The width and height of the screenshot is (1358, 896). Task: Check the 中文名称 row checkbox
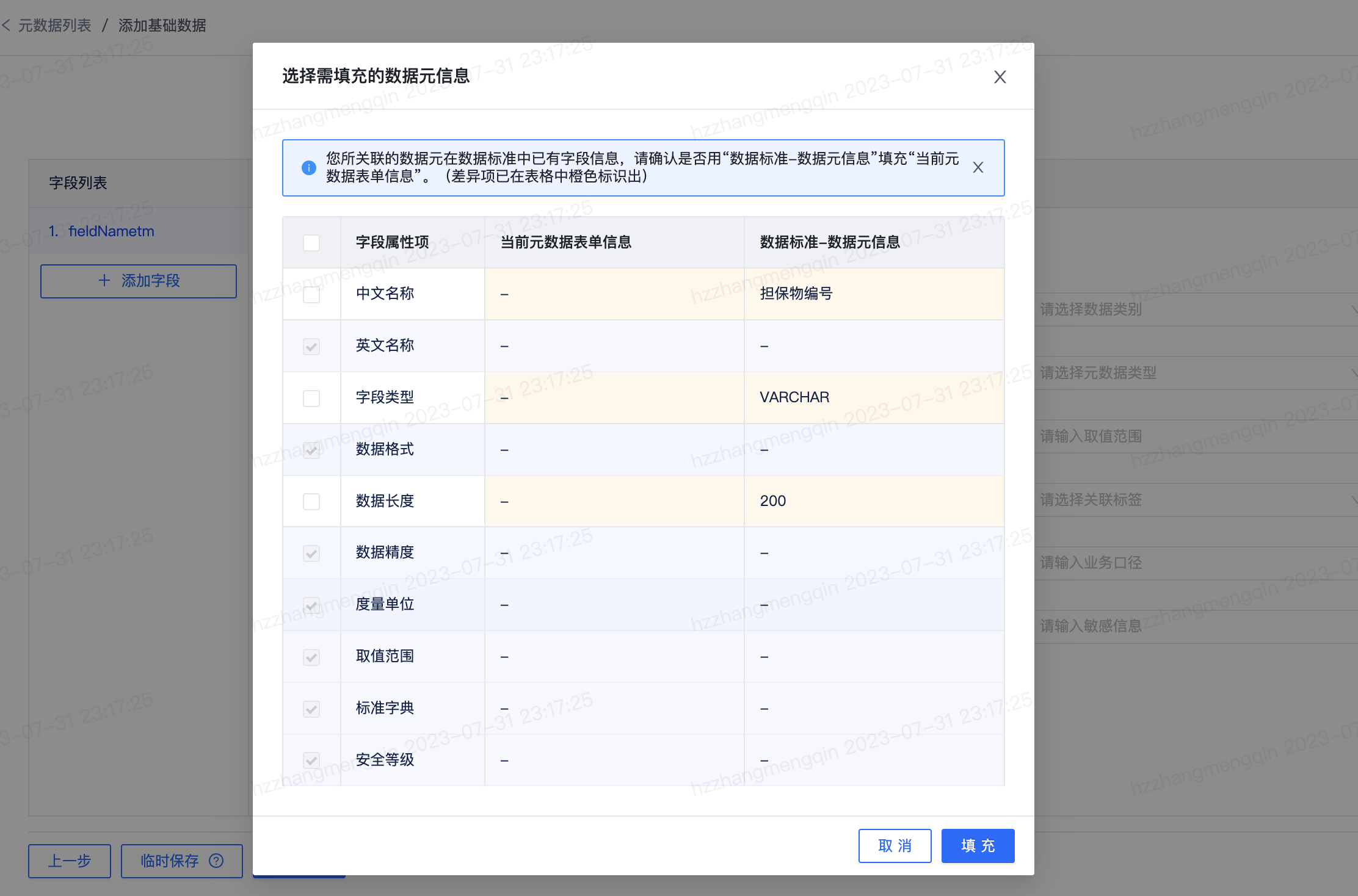[311, 294]
